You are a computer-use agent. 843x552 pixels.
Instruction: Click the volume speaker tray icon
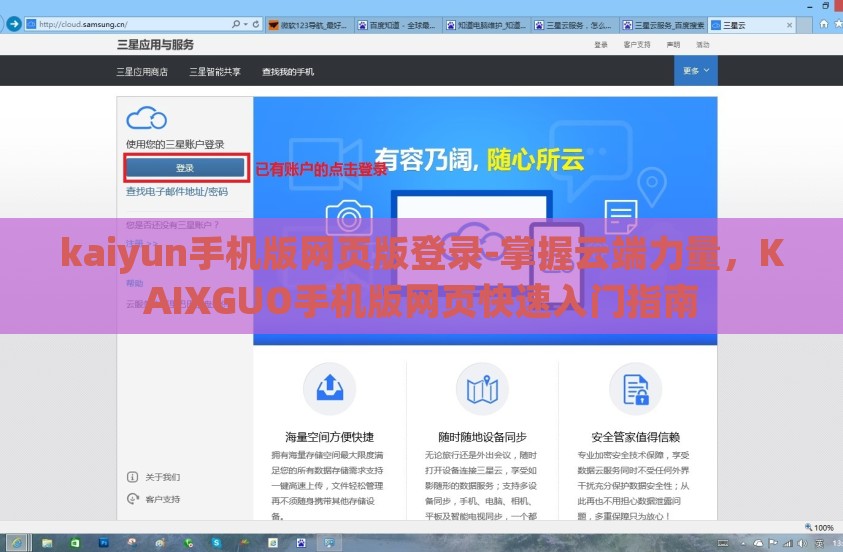pos(802,543)
